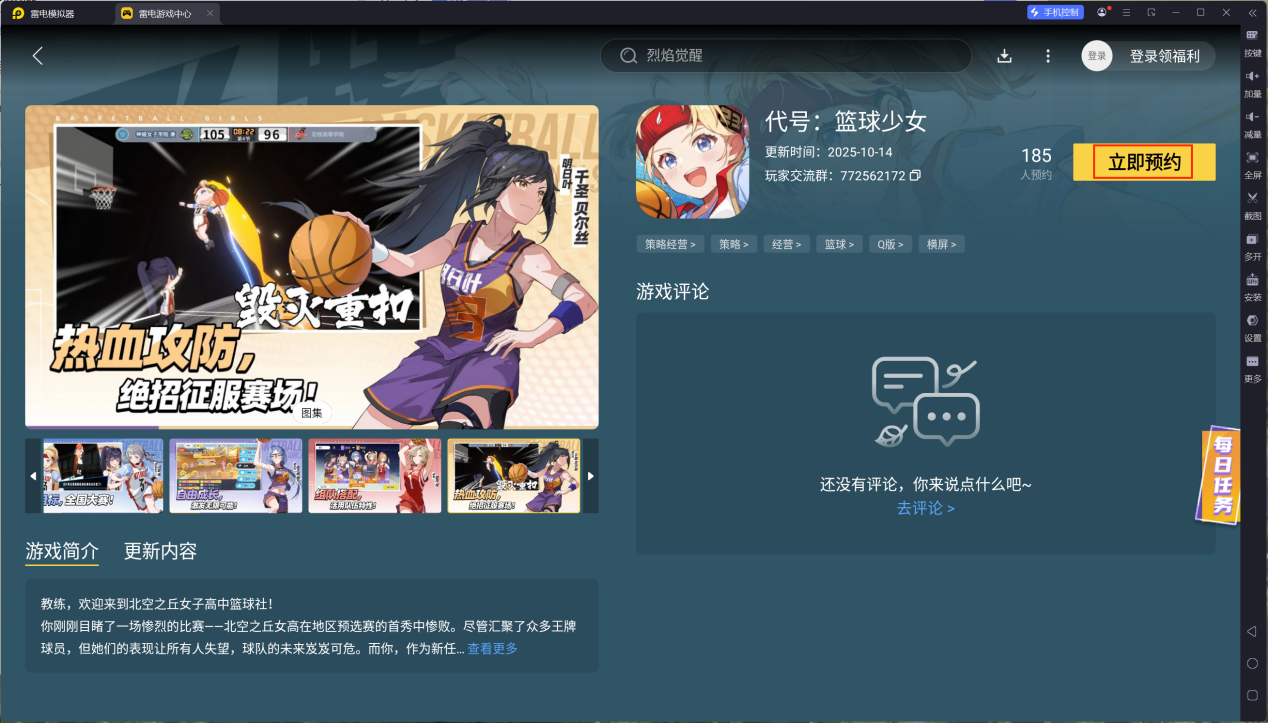Open the 多开 multi-instance manager
Screen dimensions: 1268x723
(x=1253, y=247)
